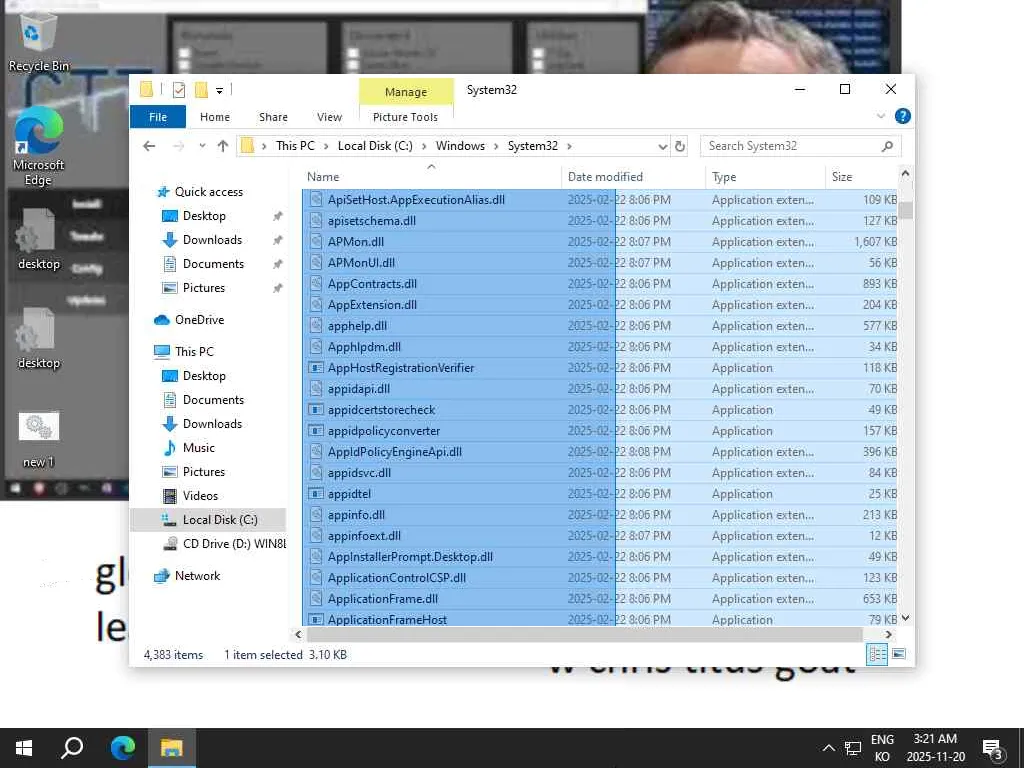Expand the chevron after System32 in address bar
This screenshot has height=768, width=1024.
click(569, 146)
